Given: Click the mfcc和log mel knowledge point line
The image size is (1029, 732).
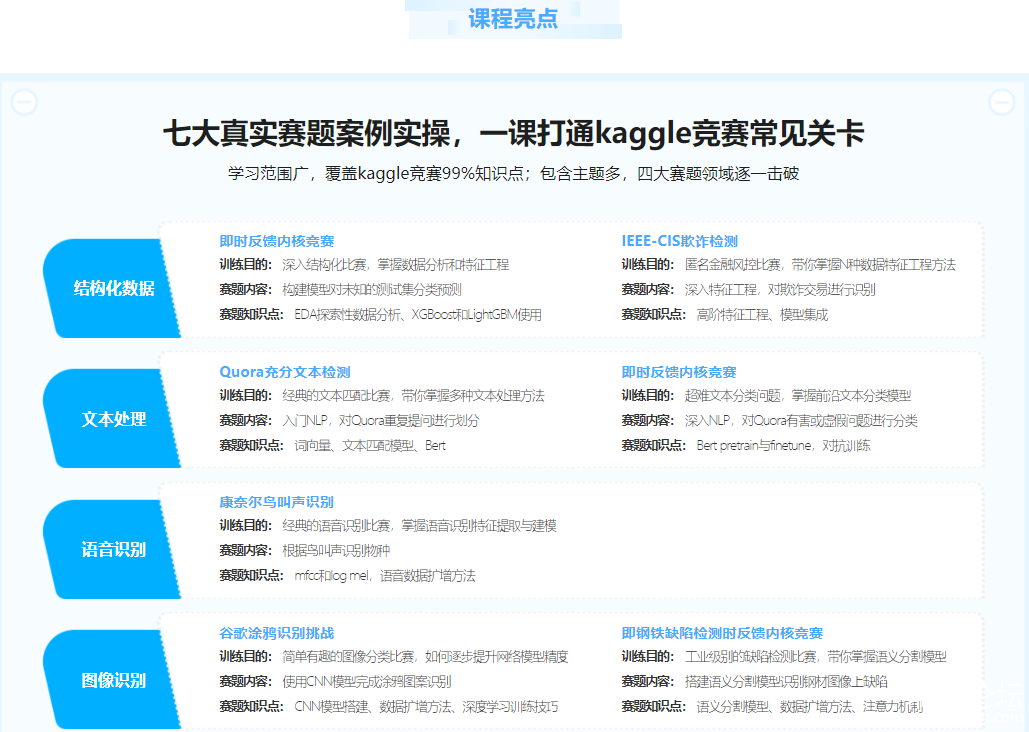Looking at the screenshot, I should pyautogui.click(x=385, y=575).
